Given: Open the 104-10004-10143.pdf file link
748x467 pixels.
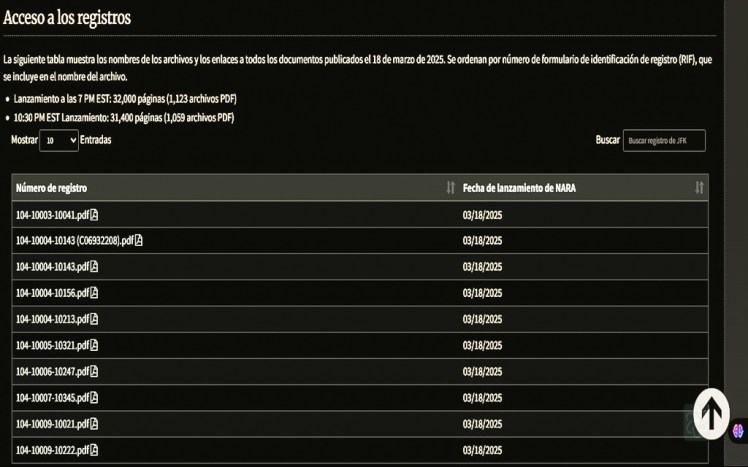Looking at the screenshot, I should pos(52,267).
